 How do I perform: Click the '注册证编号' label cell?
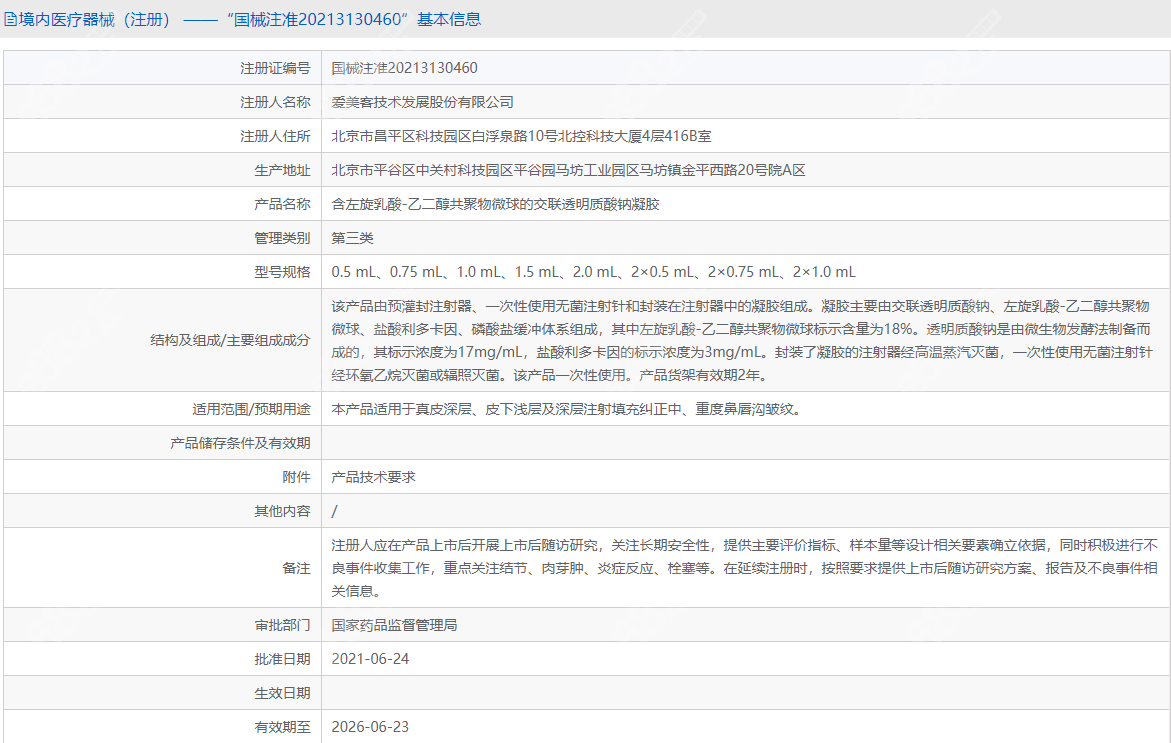tap(275, 68)
